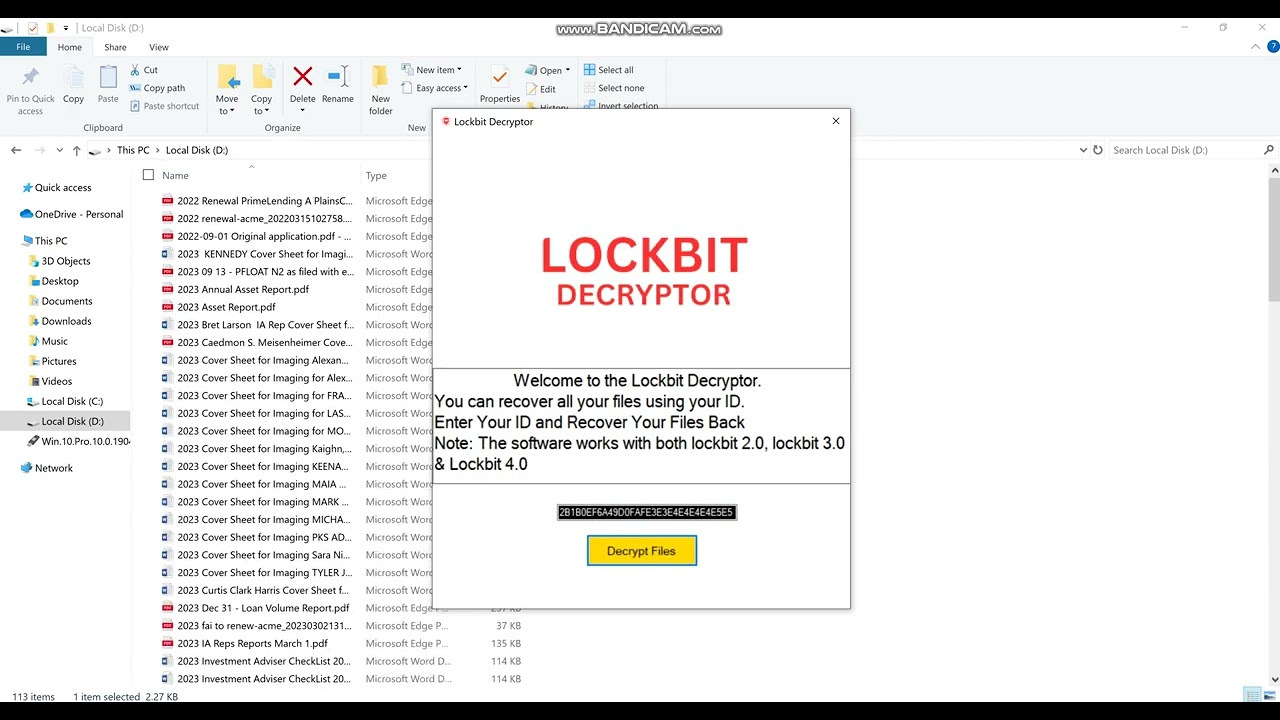Open Pictures folder in sidebar

[59, 361]
